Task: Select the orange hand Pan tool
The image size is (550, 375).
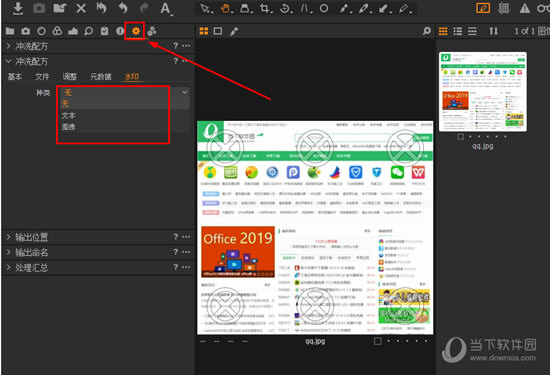Action: 226,8
